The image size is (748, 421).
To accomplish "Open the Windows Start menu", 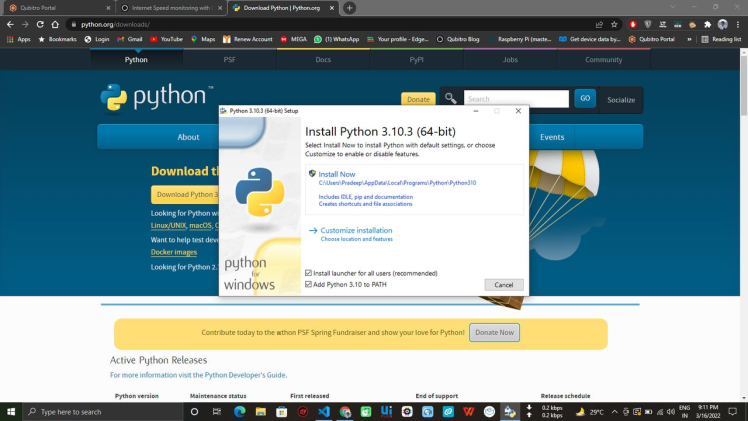I will click(x=11, y=411).
